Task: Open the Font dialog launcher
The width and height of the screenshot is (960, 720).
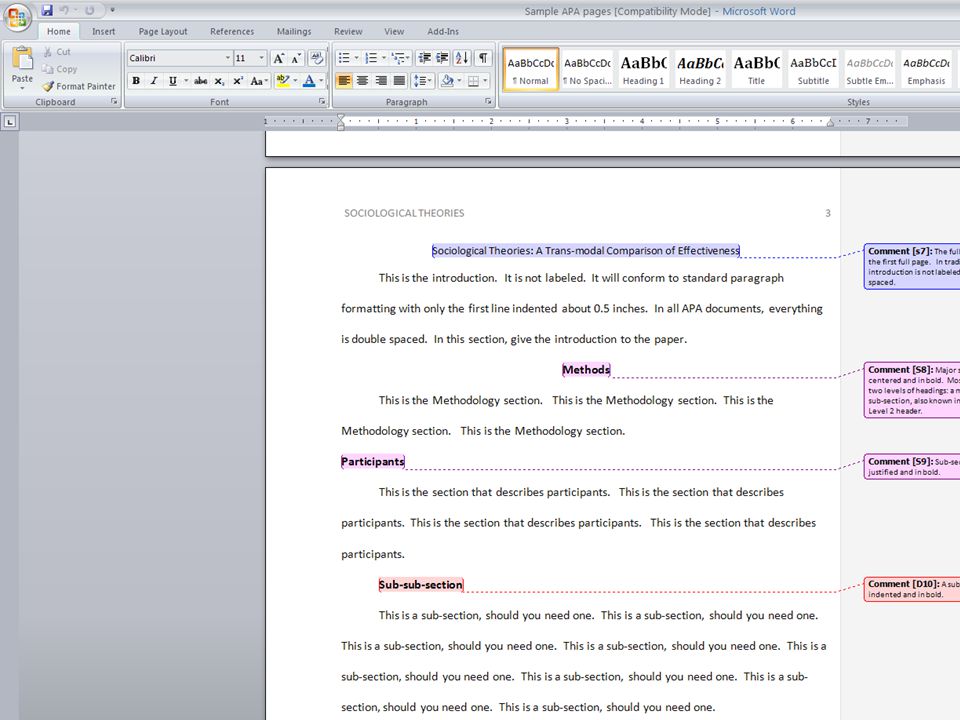Action: (x=322, y=102)
